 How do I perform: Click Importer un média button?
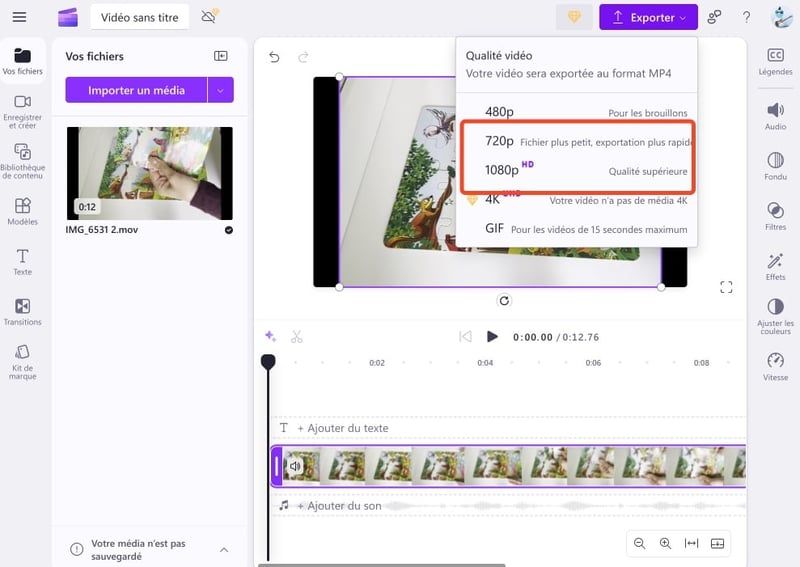pos(136,90)
